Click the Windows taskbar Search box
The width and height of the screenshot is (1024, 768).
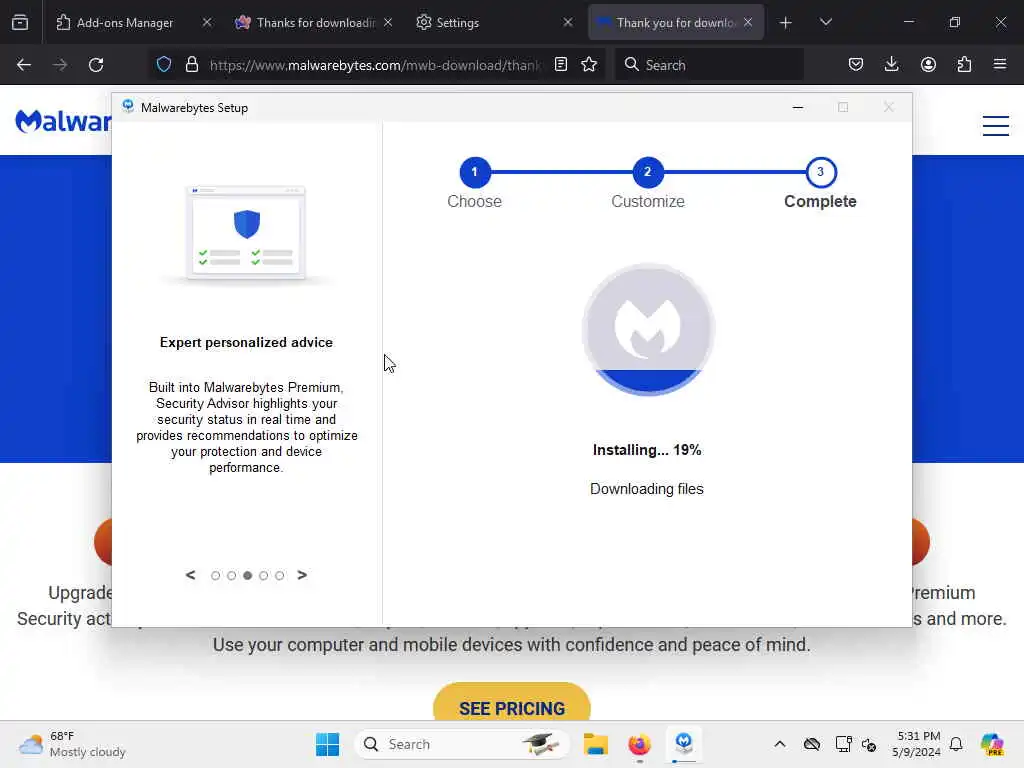click(462, 744)
